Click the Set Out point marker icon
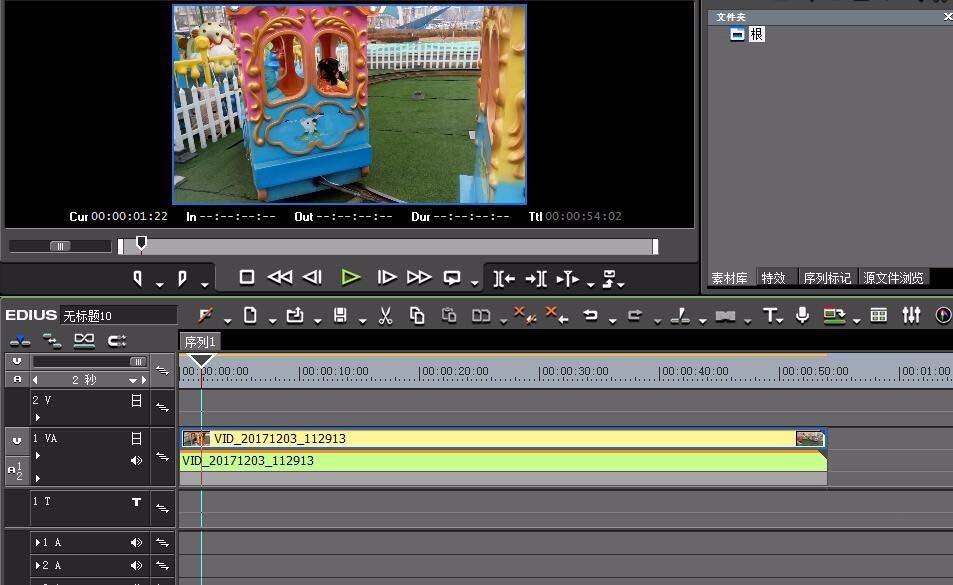This screenshot has height=585, width=953. tap(182, 278)
